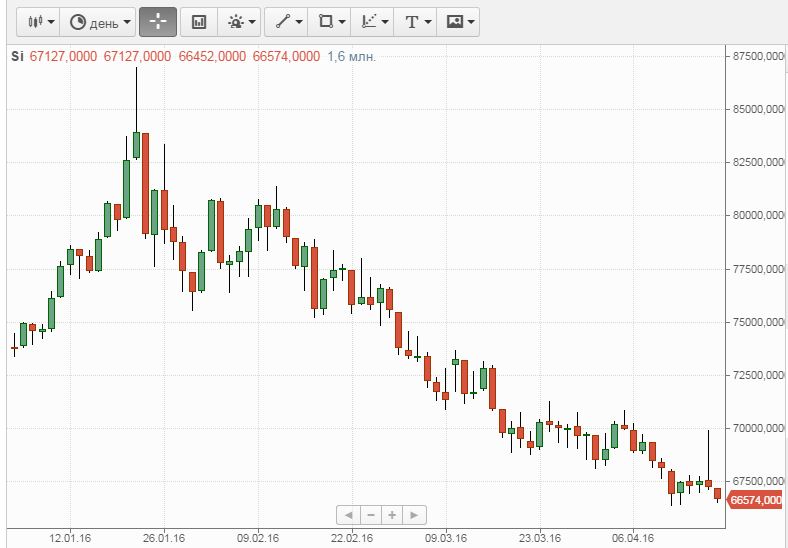Click the 26.01.16 date label
Image resolution: width=788 pixels, height=548 pixels.
[164, 538]
